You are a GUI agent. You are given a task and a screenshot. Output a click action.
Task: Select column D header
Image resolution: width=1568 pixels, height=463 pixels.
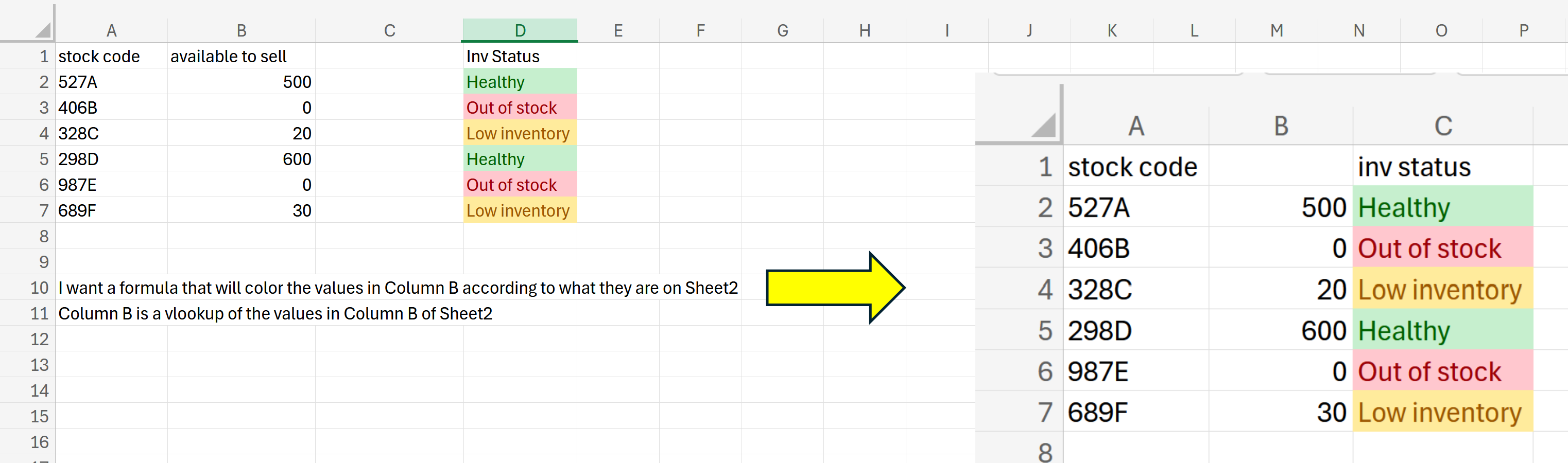(520, 30)
